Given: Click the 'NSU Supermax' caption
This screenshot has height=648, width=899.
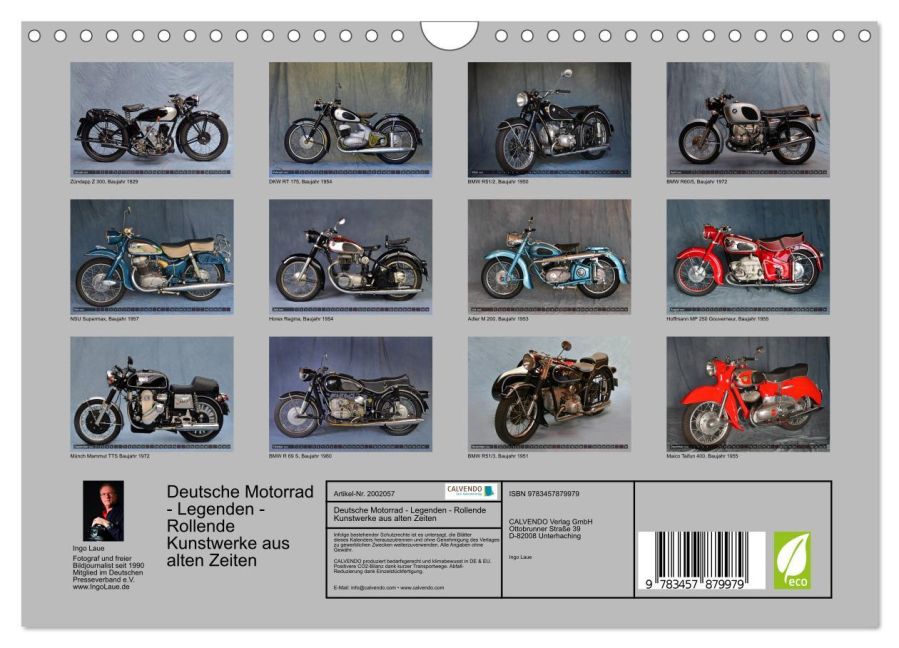Looking at the screenshot, I should pyautogui.click(x=104, y=319).
